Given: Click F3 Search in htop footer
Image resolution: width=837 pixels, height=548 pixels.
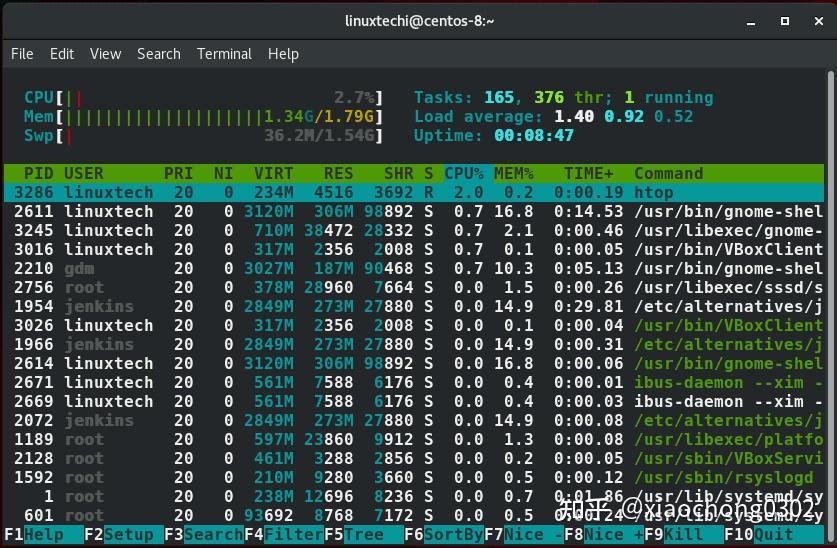Looking at the screenshot, I should [204, 534].
